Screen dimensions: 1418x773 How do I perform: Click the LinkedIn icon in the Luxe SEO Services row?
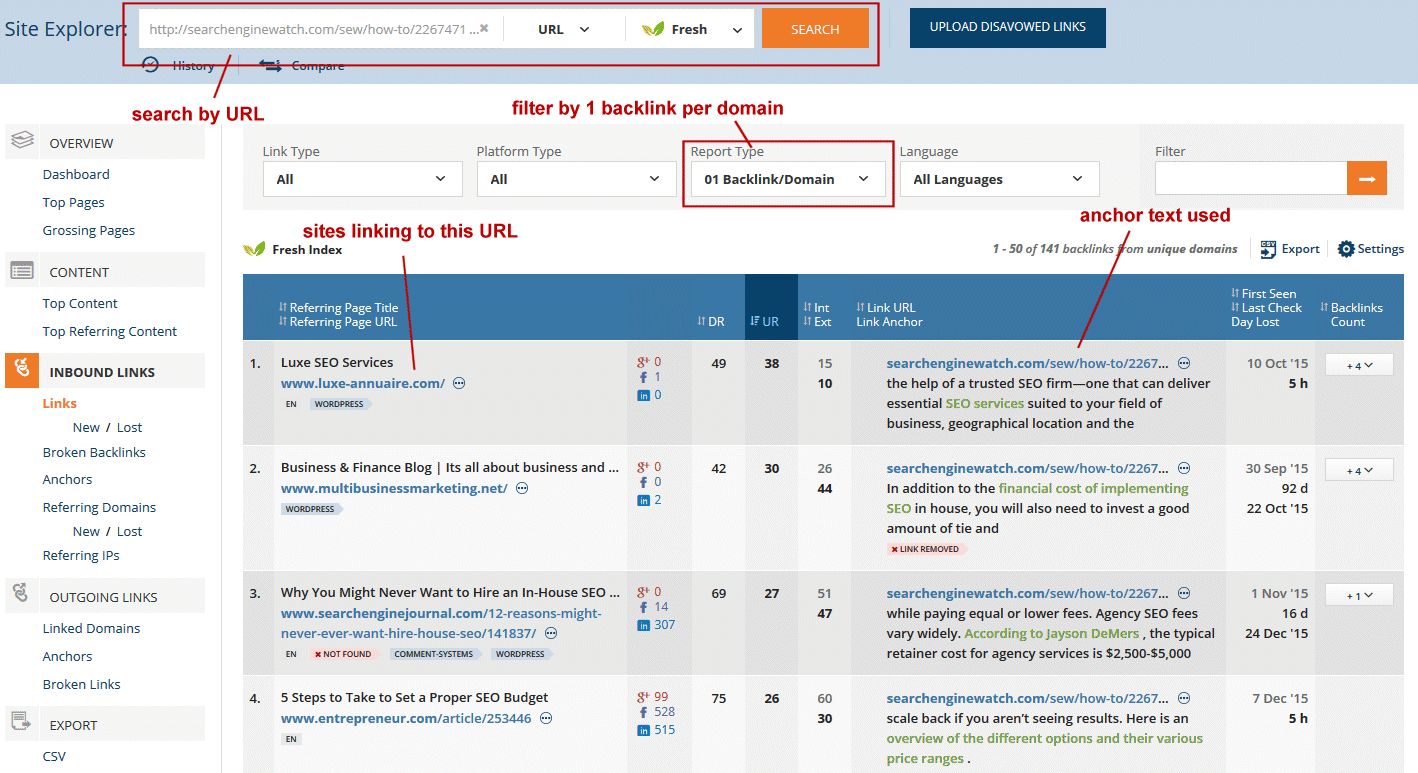643,395
